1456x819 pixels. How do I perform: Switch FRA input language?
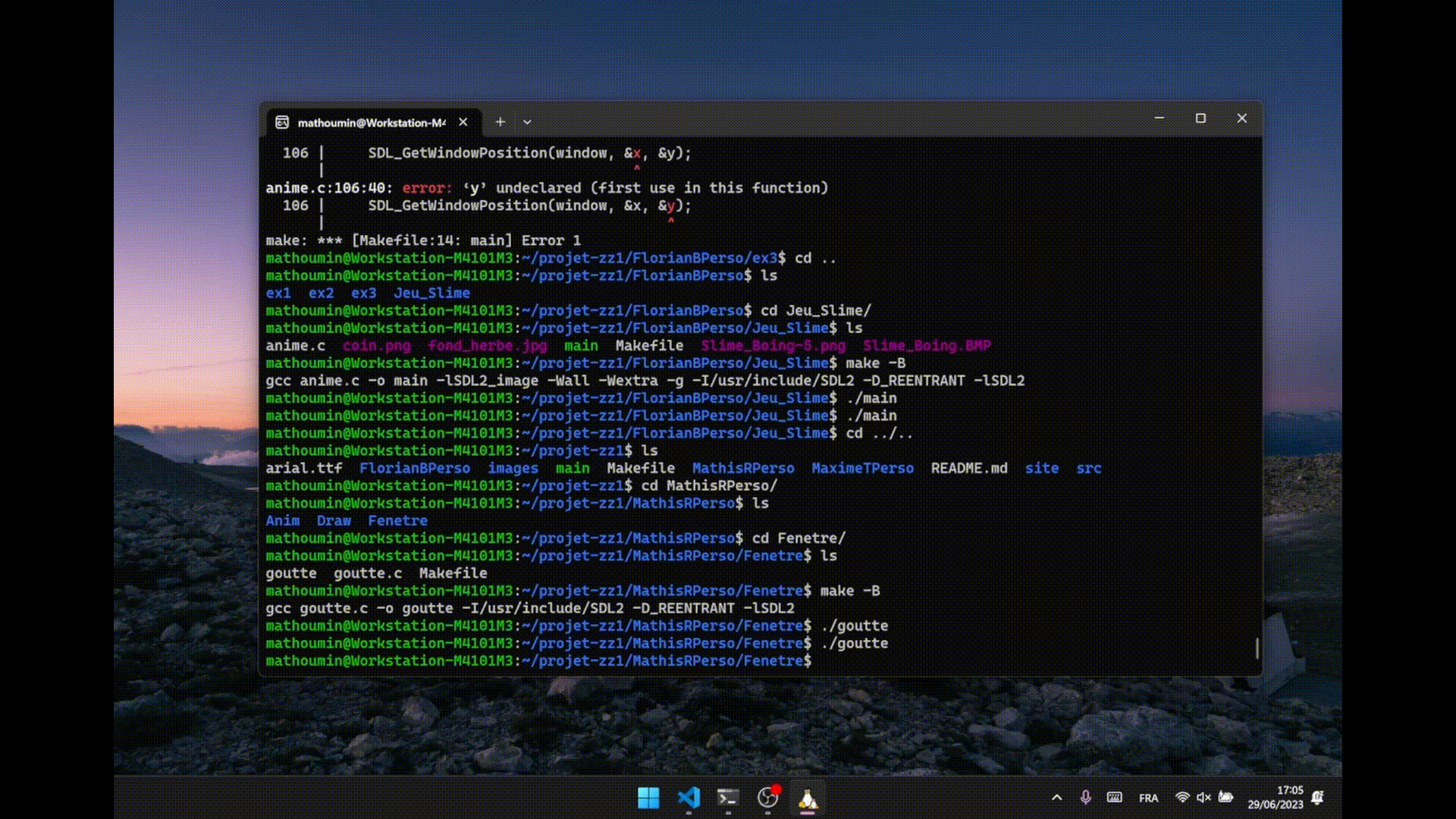tap(1148, 799)
